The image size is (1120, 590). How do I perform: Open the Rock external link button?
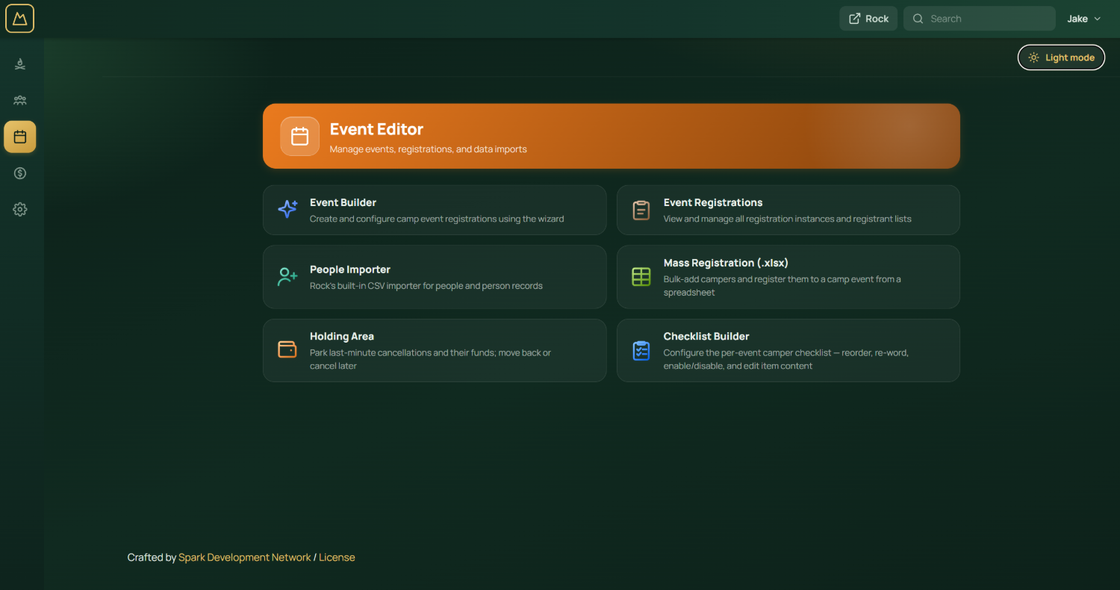[x=868, y=19]
